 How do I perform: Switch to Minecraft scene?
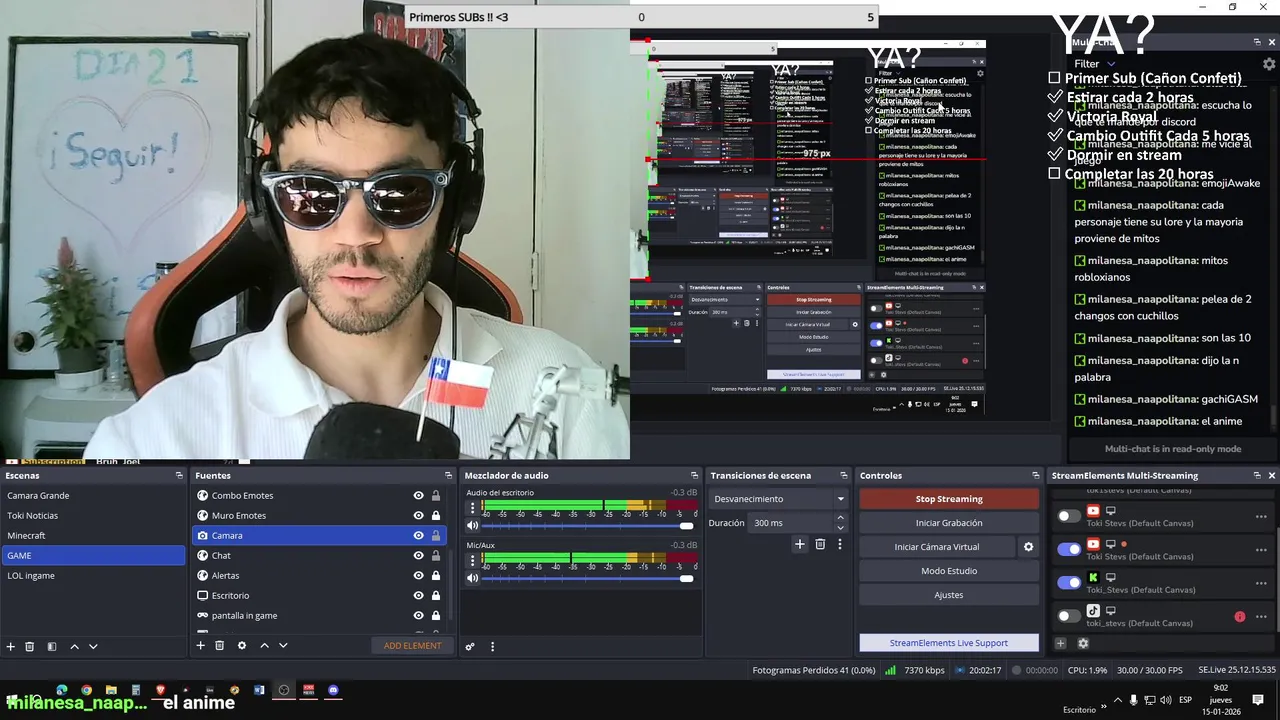point(92,535)
